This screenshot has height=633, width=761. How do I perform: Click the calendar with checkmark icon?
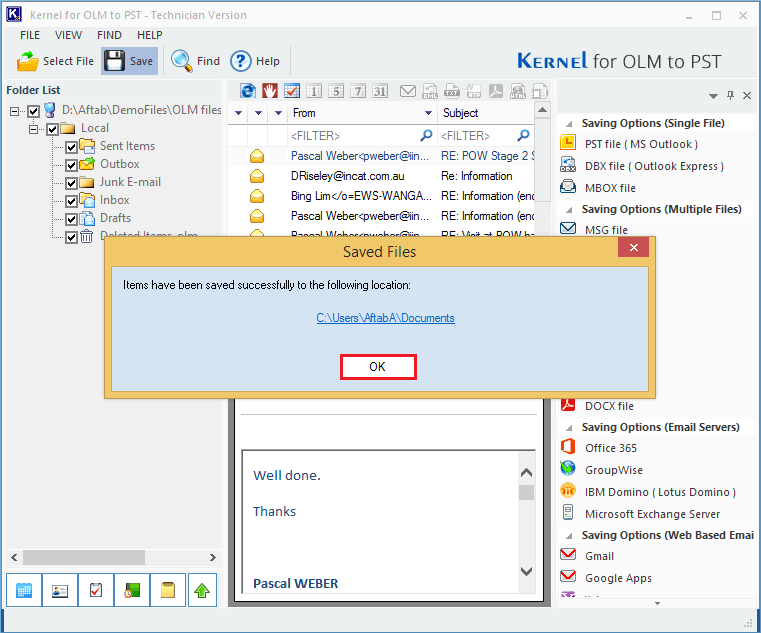pyautogui.click(x=292, y=91)
